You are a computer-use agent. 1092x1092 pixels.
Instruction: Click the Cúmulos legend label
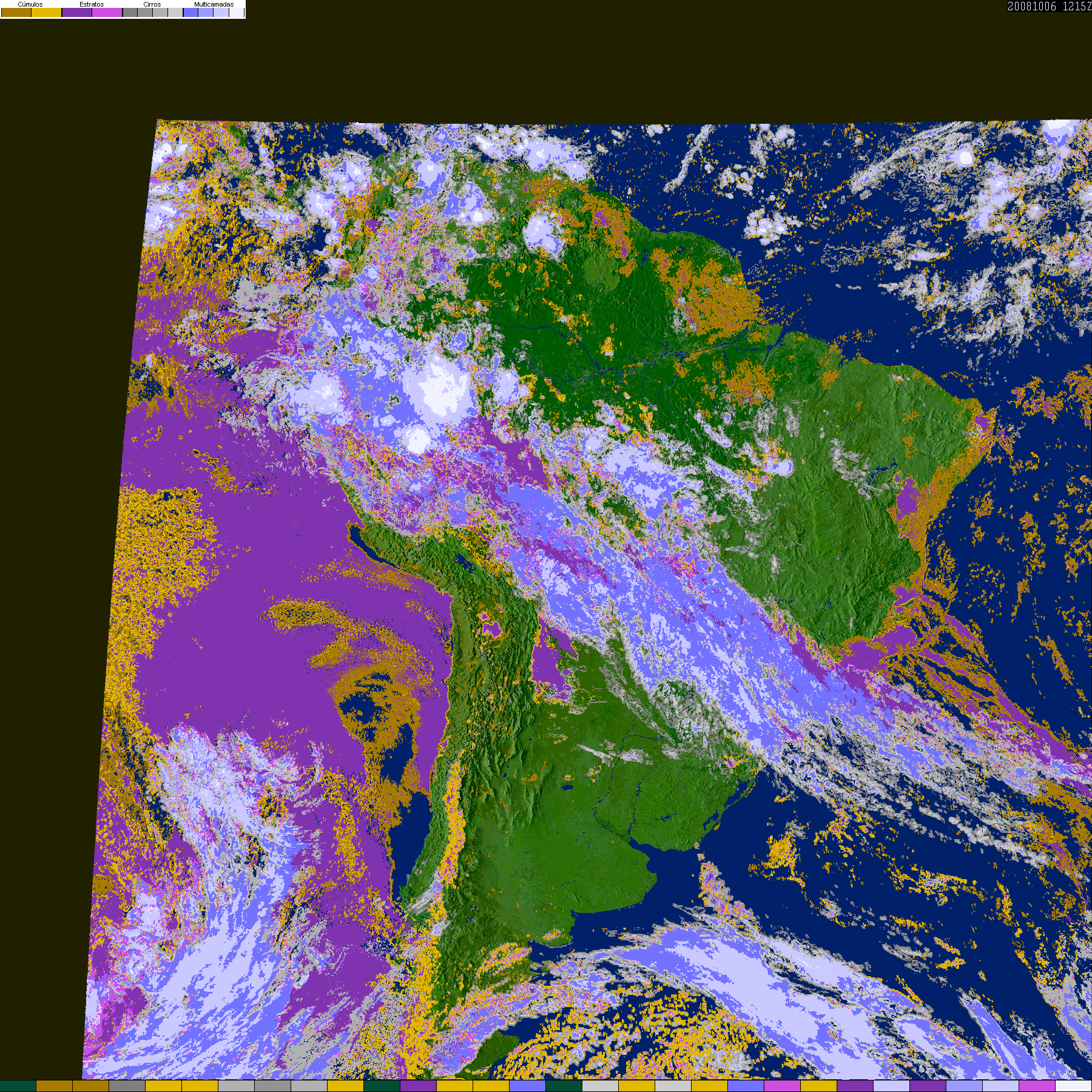click(30, 4)
